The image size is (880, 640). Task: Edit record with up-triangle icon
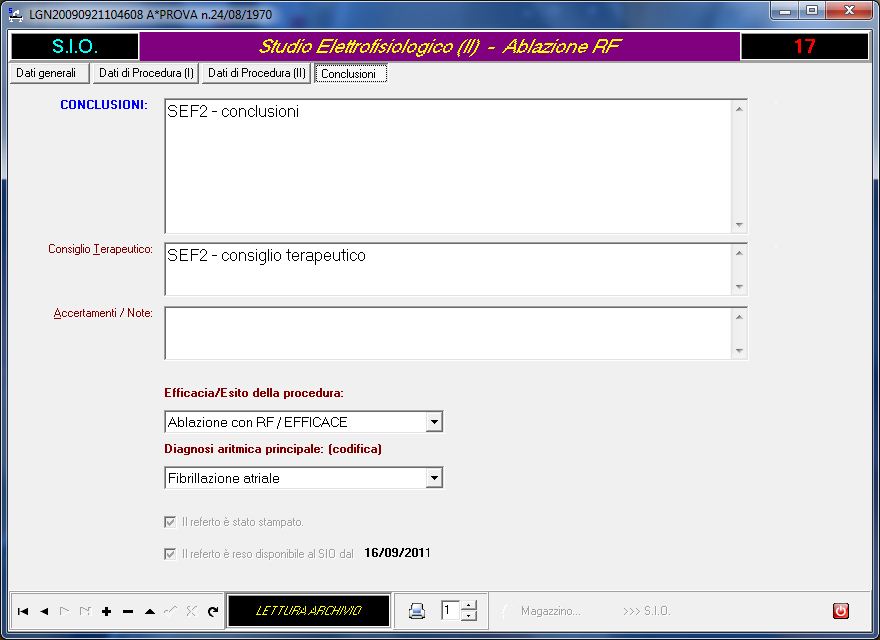pos(149,611)
